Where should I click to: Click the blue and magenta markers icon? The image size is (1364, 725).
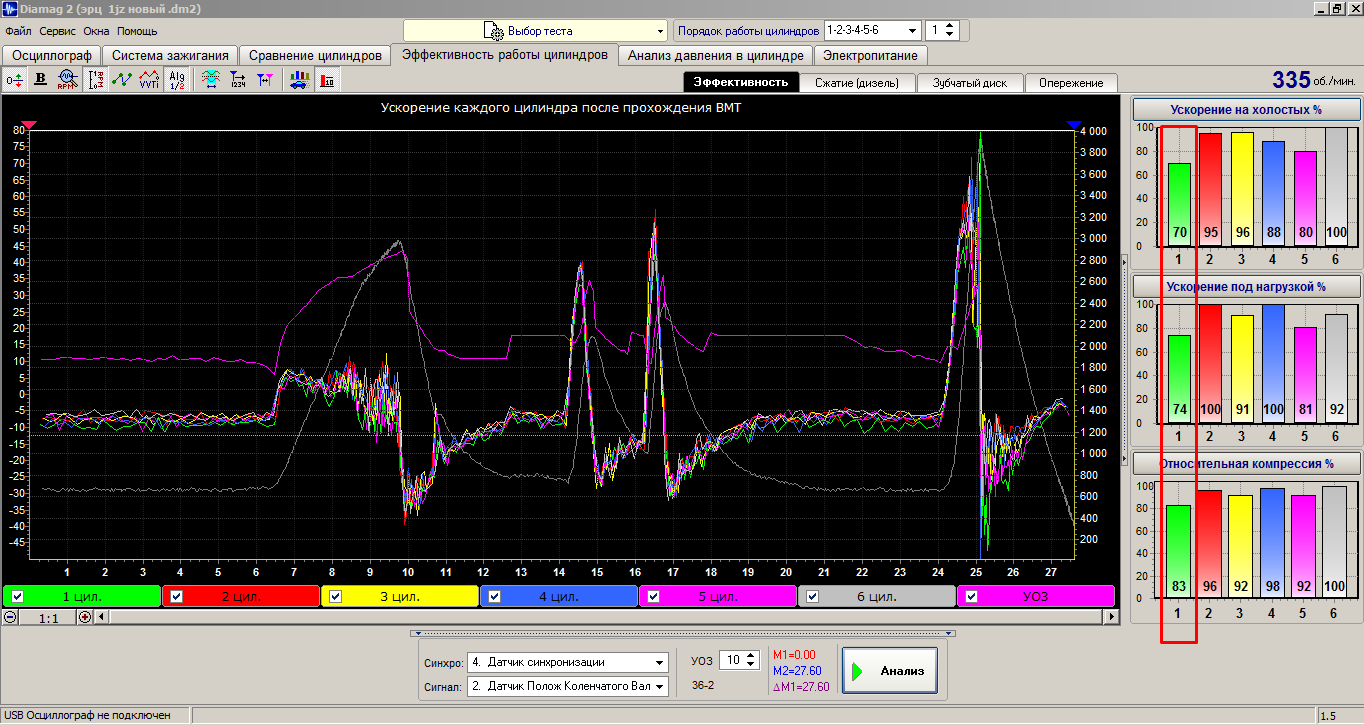tap(264, 80)
